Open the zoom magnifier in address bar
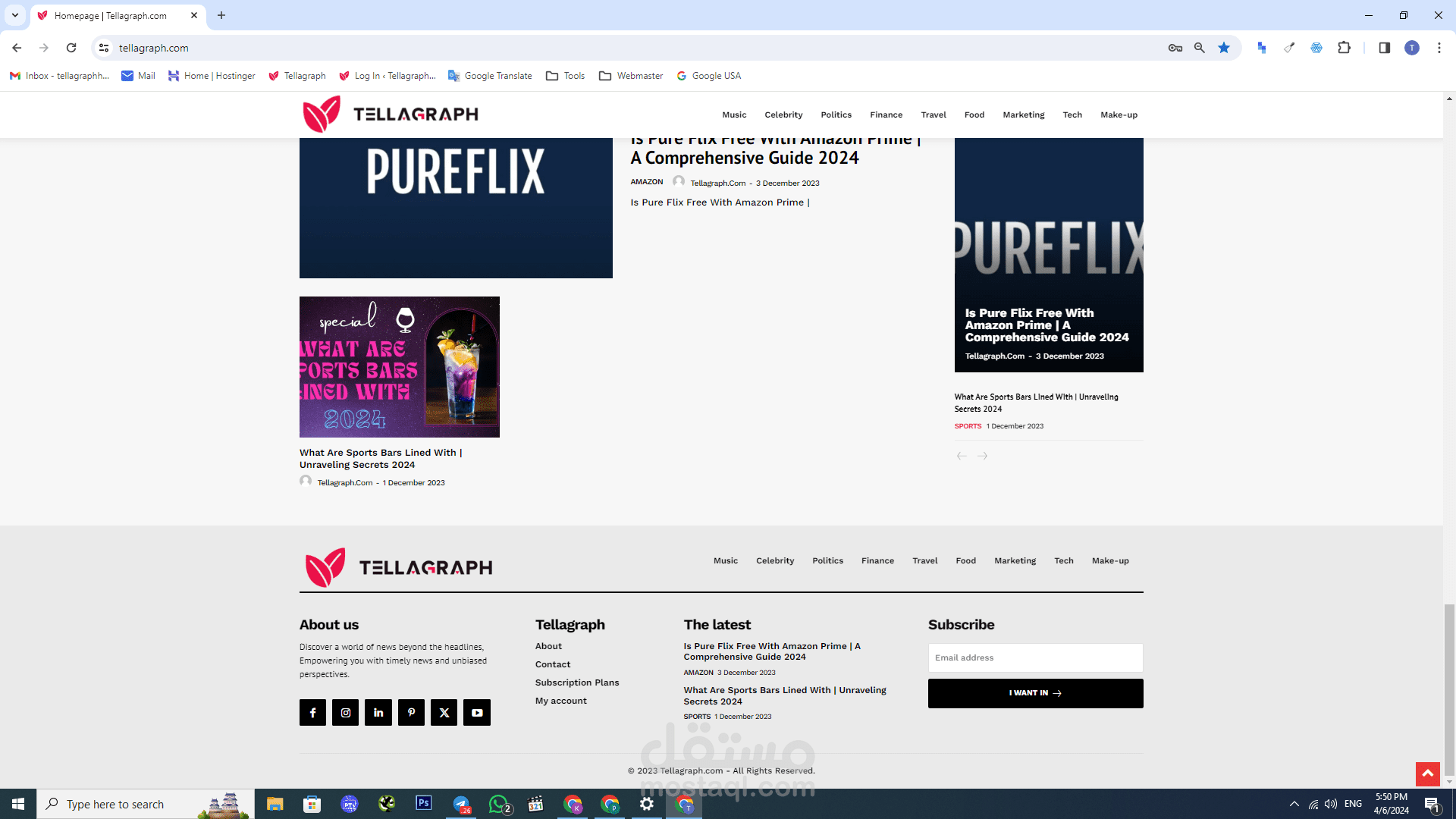Image resolution: width=1456 pixels, height=819 pixels. (x=1200, y=48)
